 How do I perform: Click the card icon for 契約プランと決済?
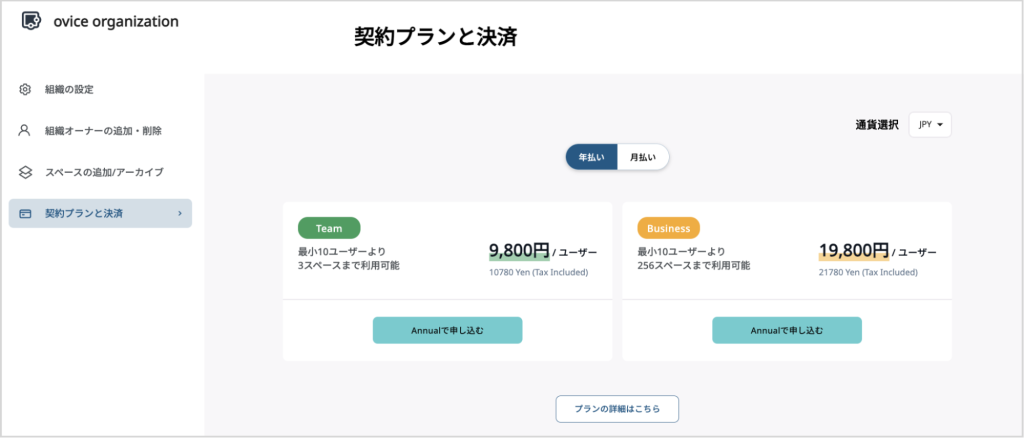click(25, 213)
